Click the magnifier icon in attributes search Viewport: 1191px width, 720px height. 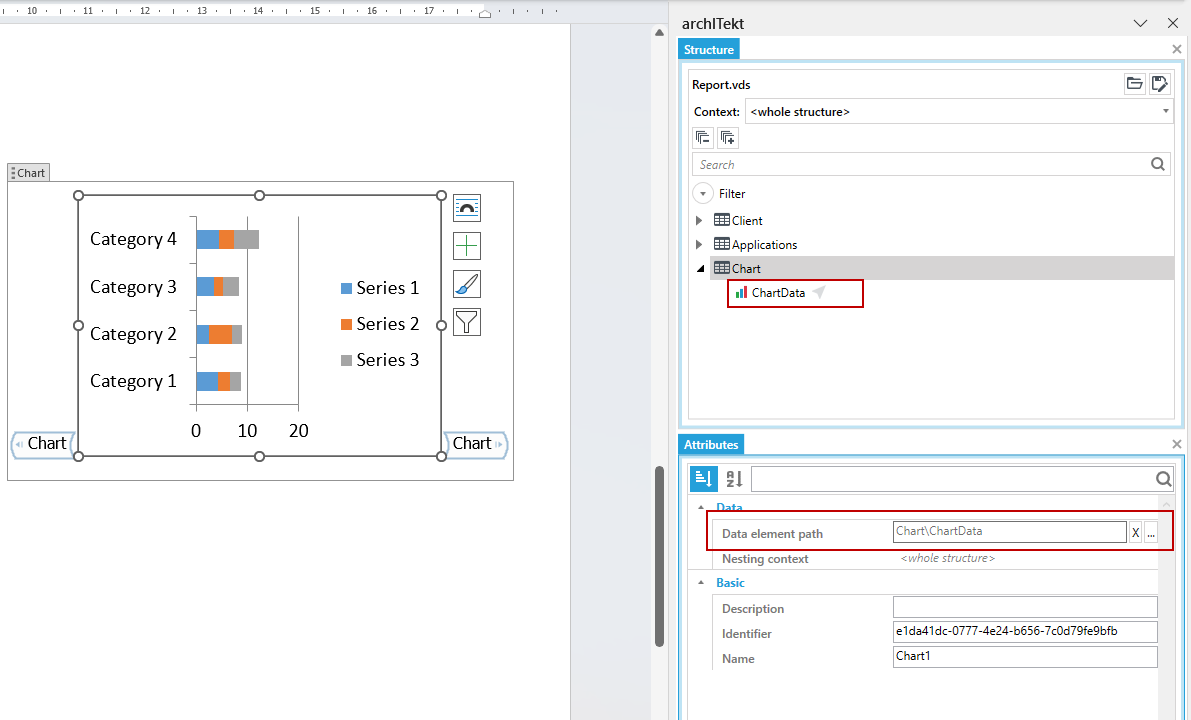1163,478
